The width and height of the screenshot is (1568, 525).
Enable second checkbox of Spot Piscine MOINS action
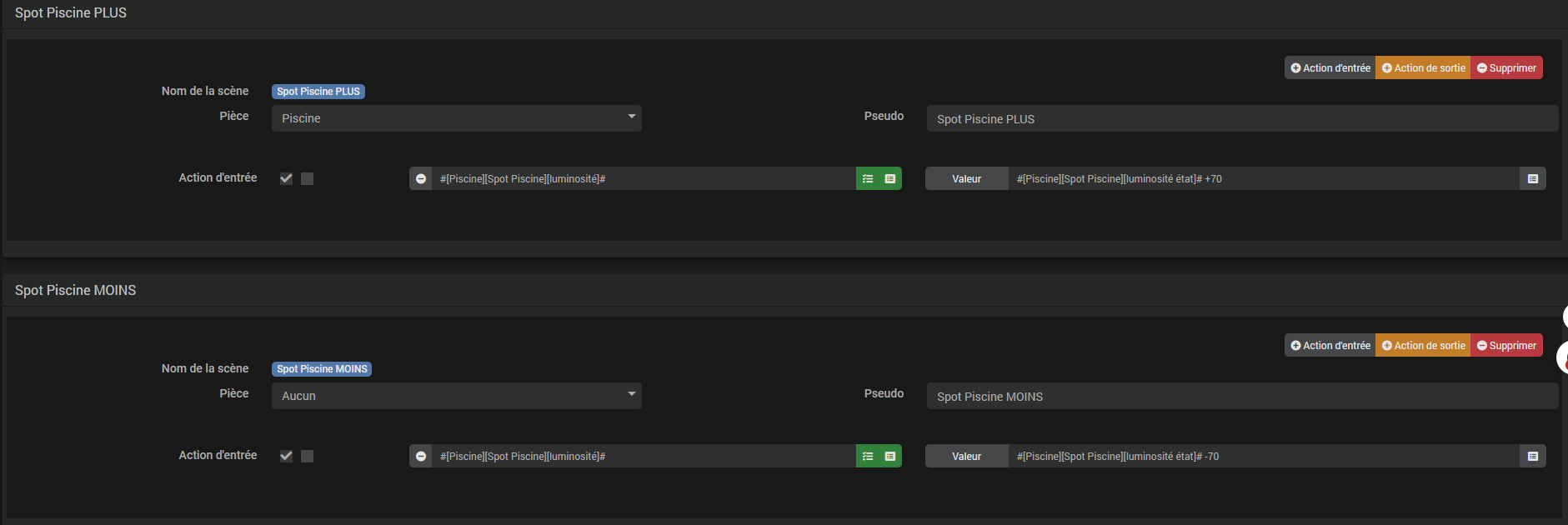click(308, 456)
